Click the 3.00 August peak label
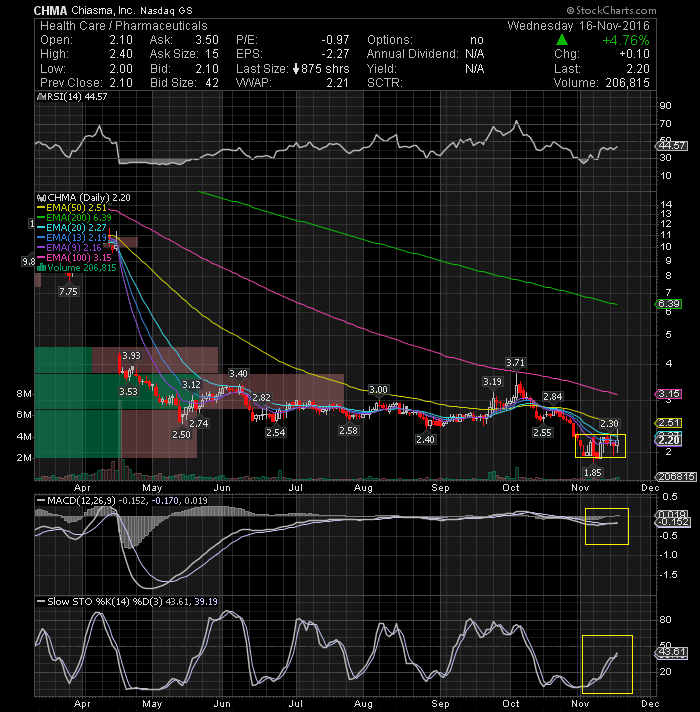The width and height of the screenshot is (700, 712). 378,390
